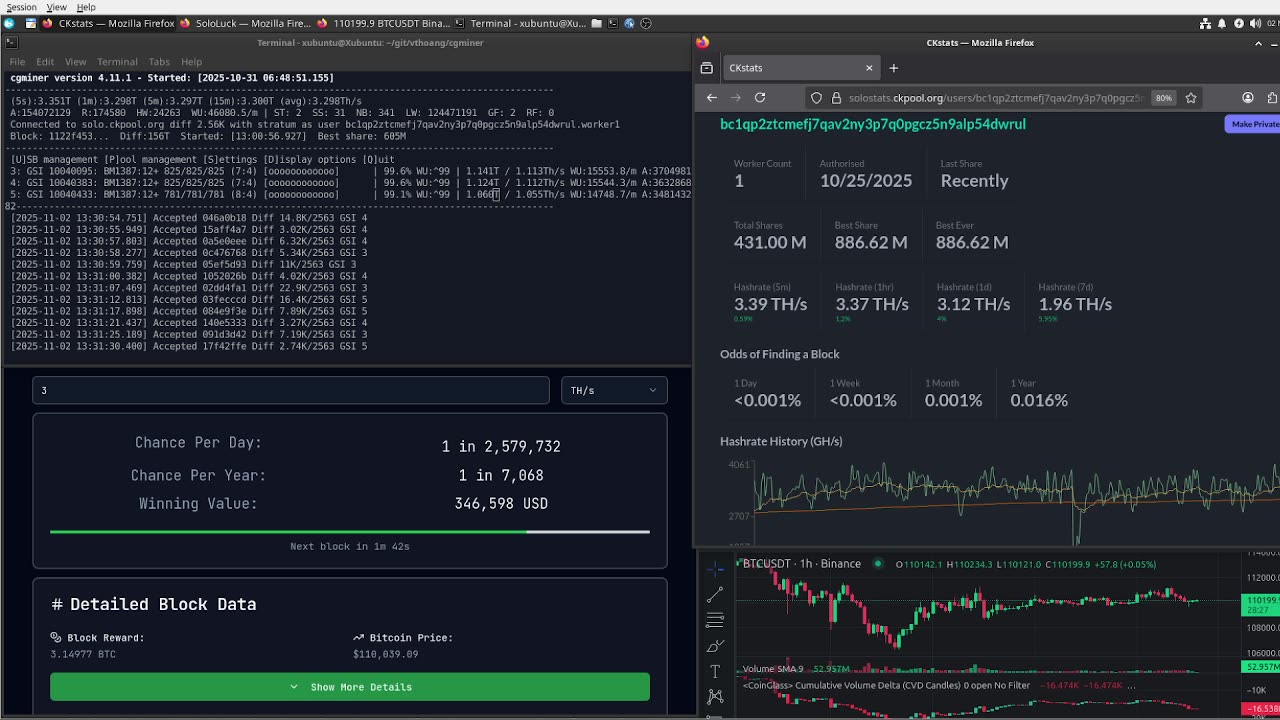The width and height of the screenshot is (1280, 720).
Task: Click the Bitcoin Price trend icon
Action: (358, 637)
